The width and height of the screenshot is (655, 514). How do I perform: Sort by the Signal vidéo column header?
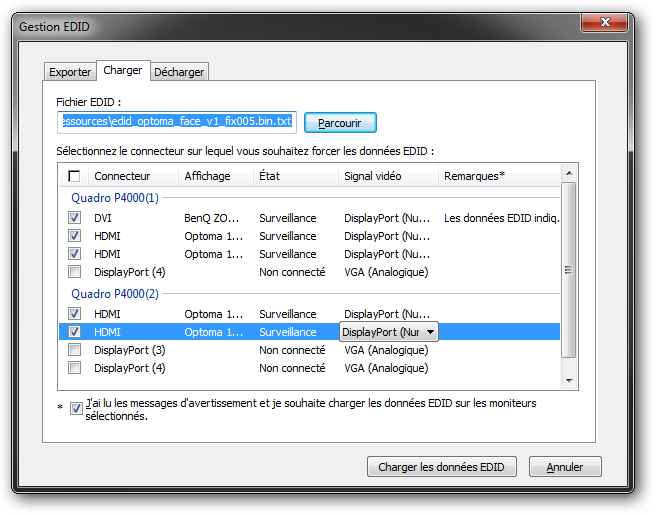[386, 176]
